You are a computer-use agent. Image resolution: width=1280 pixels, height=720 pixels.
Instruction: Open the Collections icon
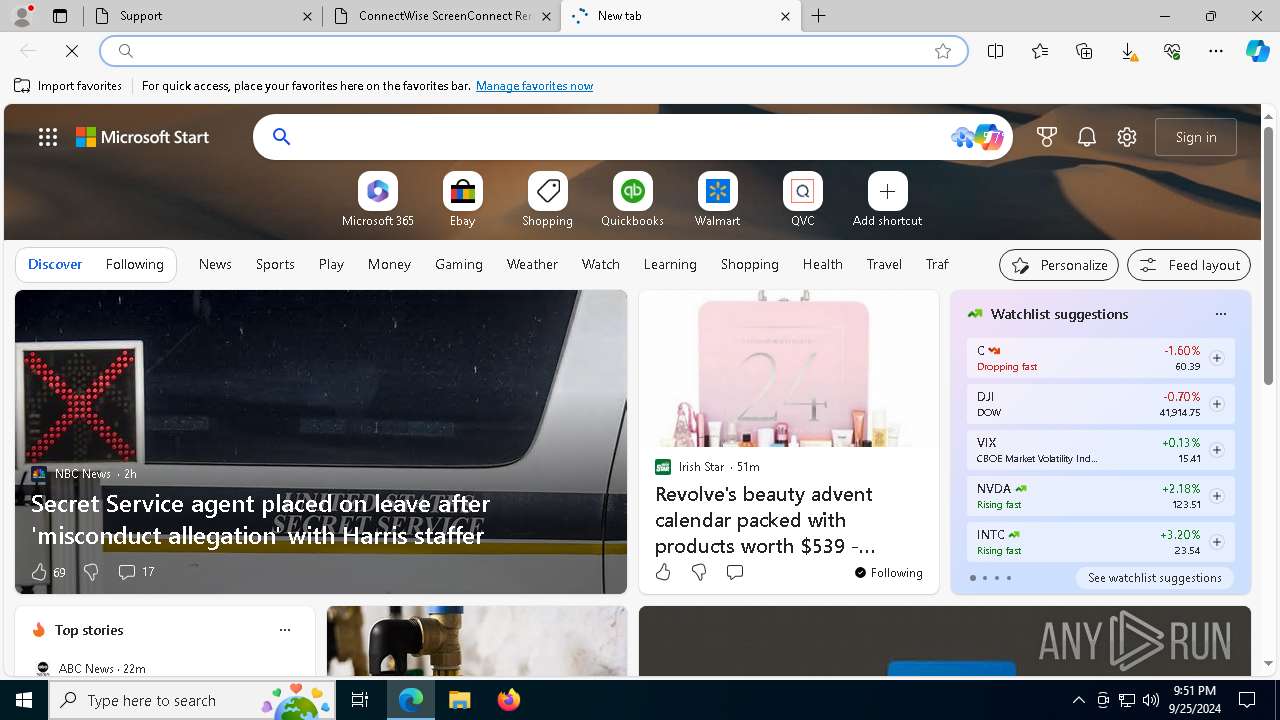(1084, 51)
